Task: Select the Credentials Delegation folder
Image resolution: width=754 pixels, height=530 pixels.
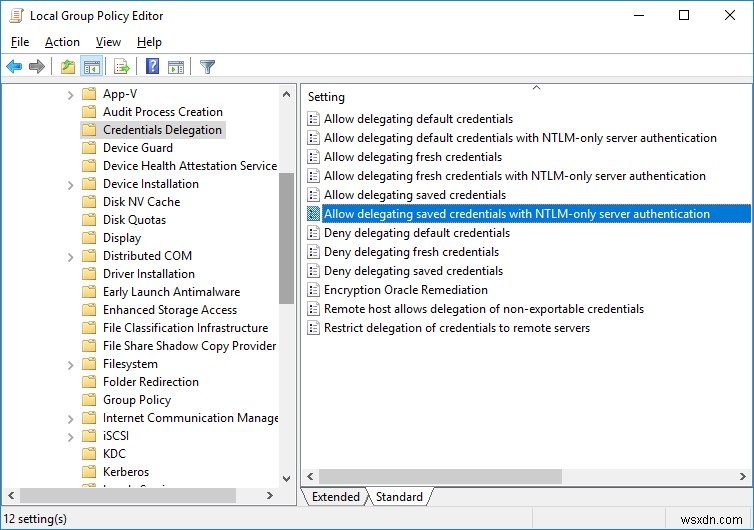Action: click(153, 130)
